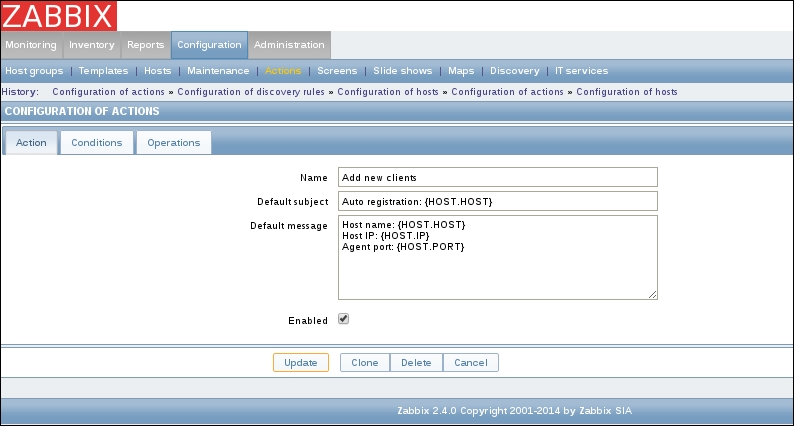
Task: Switch to the Operations tab
Action: click(174, 143)
